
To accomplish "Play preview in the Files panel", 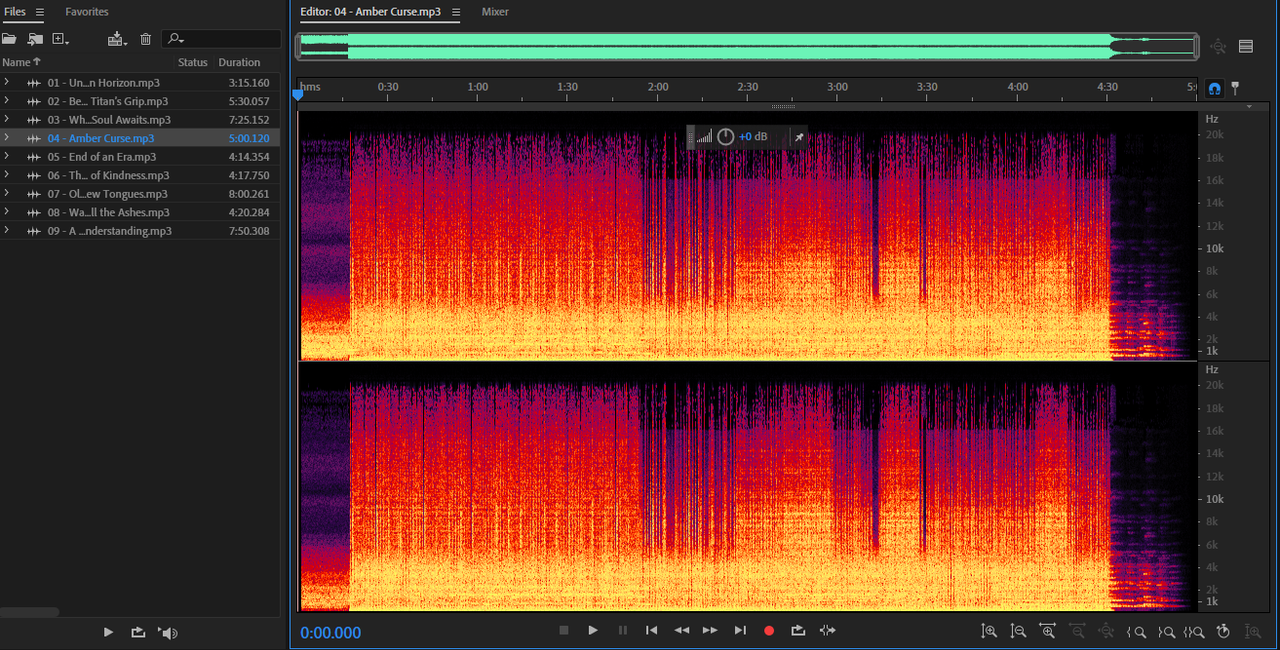I will point(109,632).
